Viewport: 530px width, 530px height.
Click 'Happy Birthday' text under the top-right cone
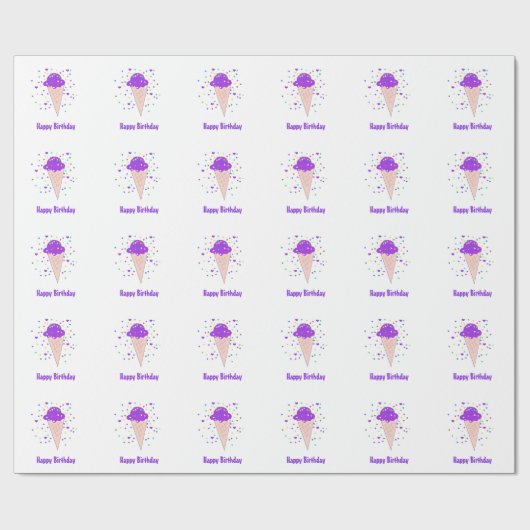pyautogui.click(x=473, y=126)
